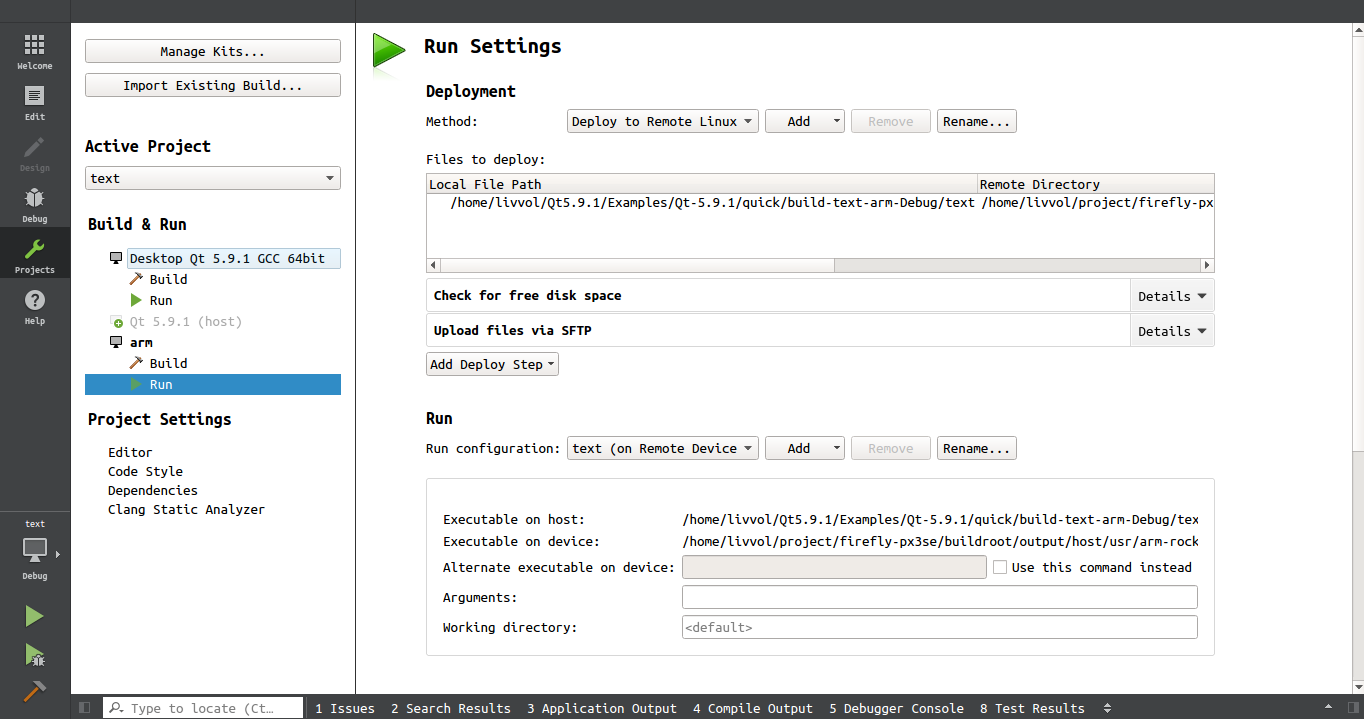Screen dimensions: 1364x719
Task: Open the Compile Output pane tab
Action: [x=753, y=708]
